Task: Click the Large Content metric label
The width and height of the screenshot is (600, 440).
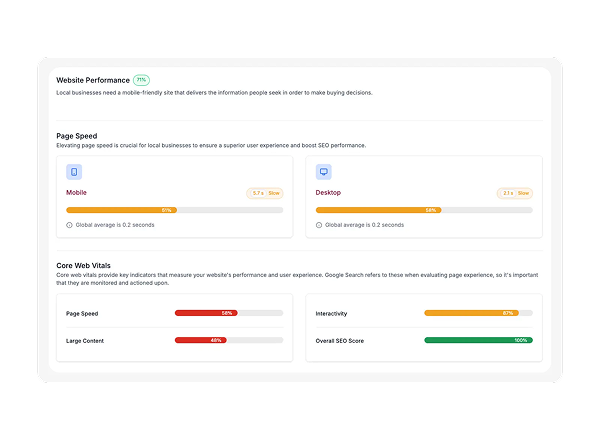Action: click(84, 341)
